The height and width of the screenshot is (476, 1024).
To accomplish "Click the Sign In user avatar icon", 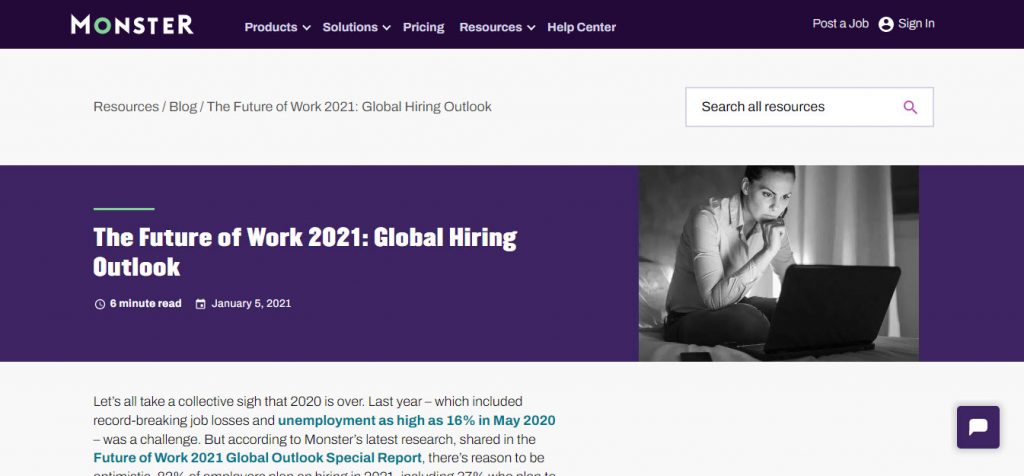I will (x=886, y=24).
